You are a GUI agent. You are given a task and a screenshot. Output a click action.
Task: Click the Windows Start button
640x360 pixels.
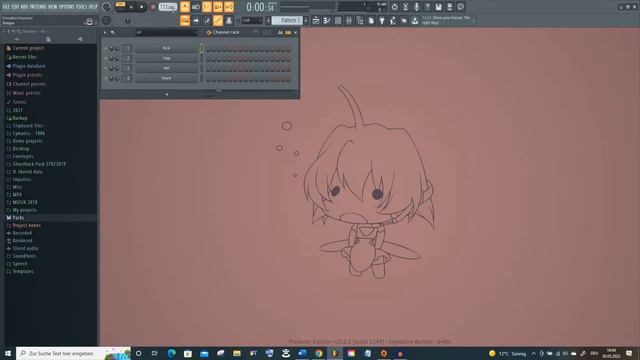pyautogui.click(x=8, y=353)
